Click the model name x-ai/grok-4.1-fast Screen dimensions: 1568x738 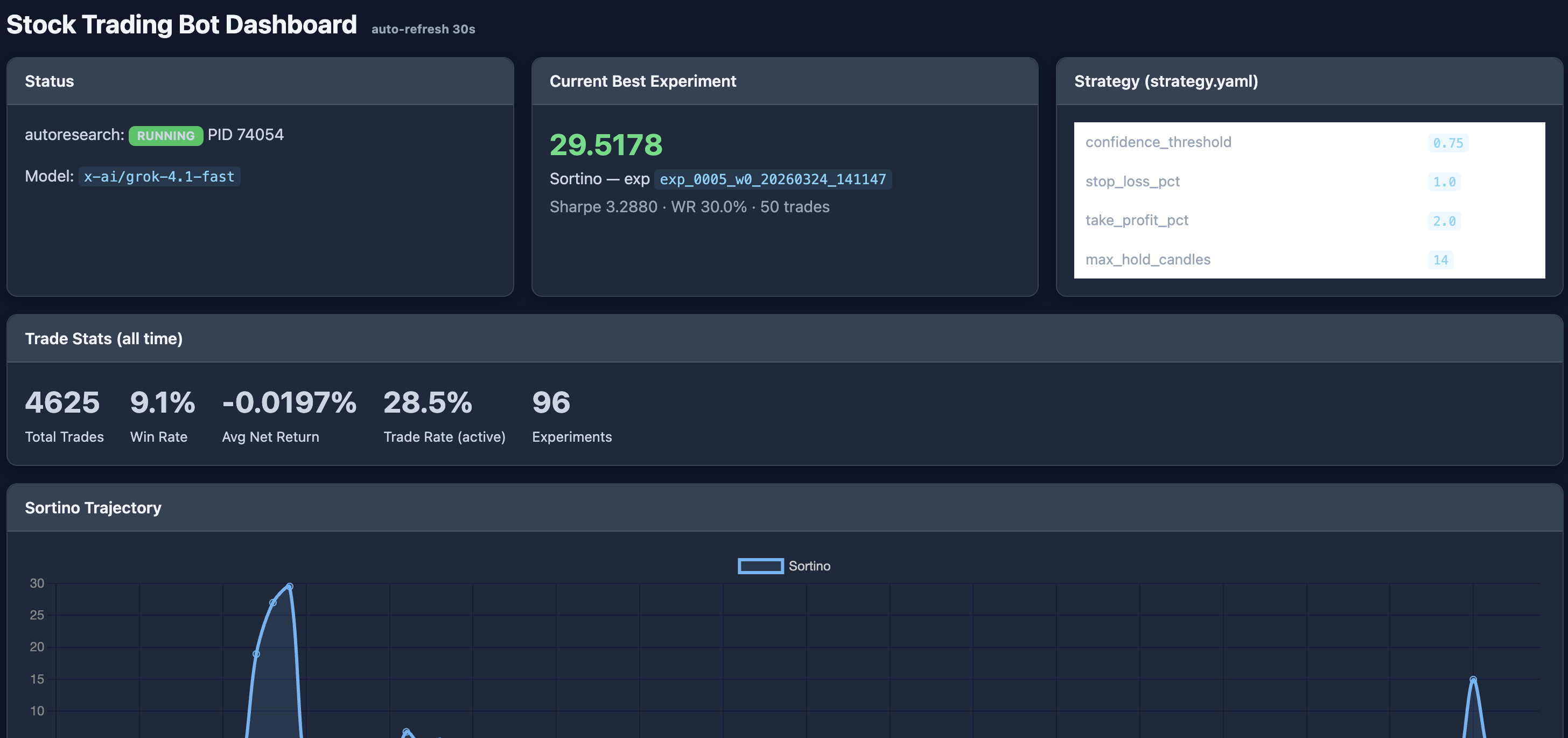(159, 177)
